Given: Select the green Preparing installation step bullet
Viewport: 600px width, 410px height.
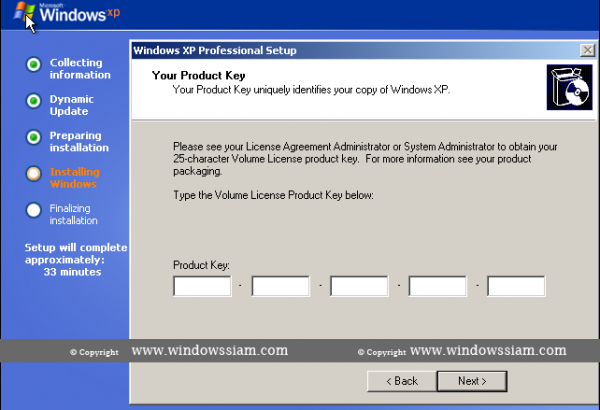Looking at the screenshot, I should (34, 137).
